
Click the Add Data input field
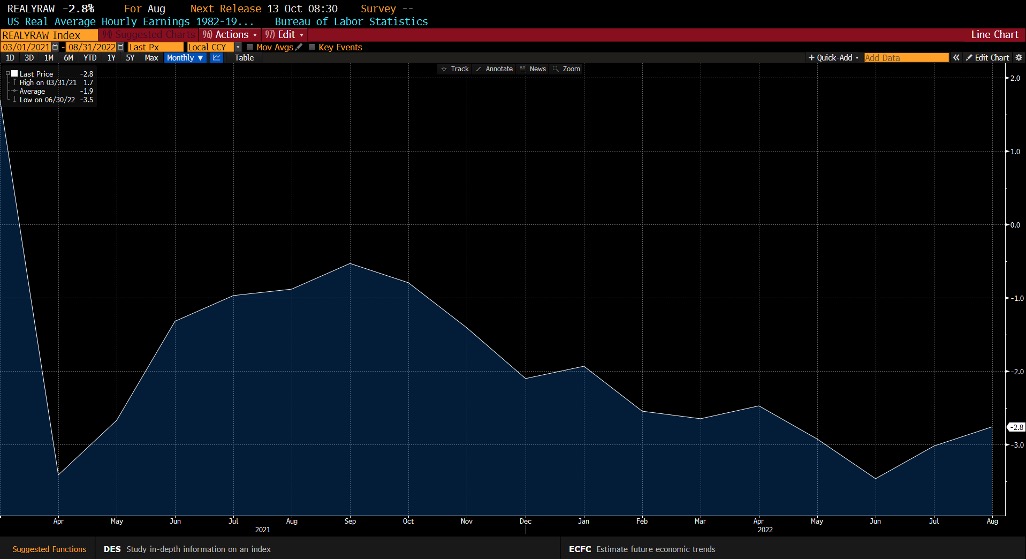pyautogui.click(x=905, y=58)
